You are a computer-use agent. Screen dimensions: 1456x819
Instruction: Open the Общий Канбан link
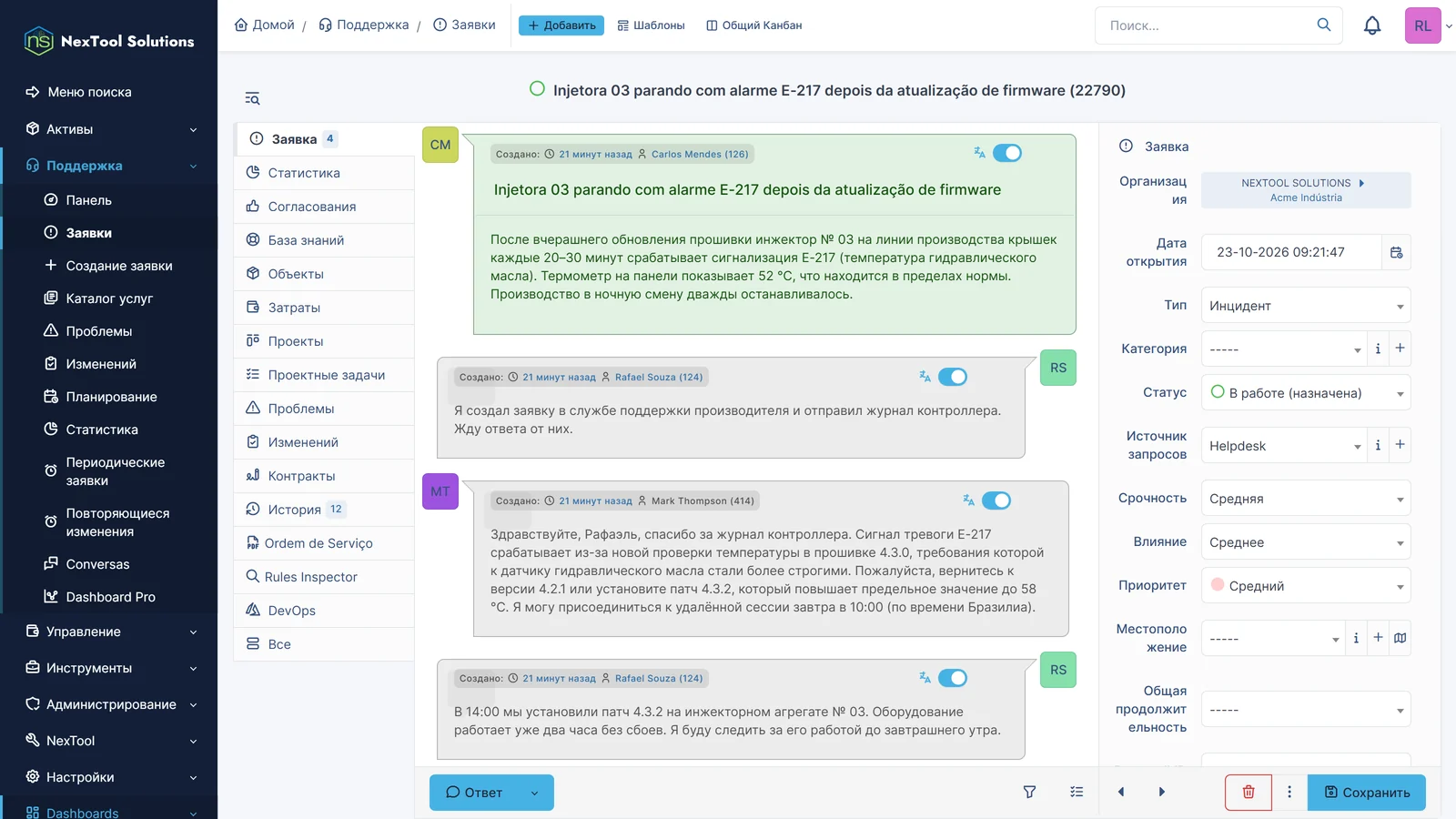point(754,25)
